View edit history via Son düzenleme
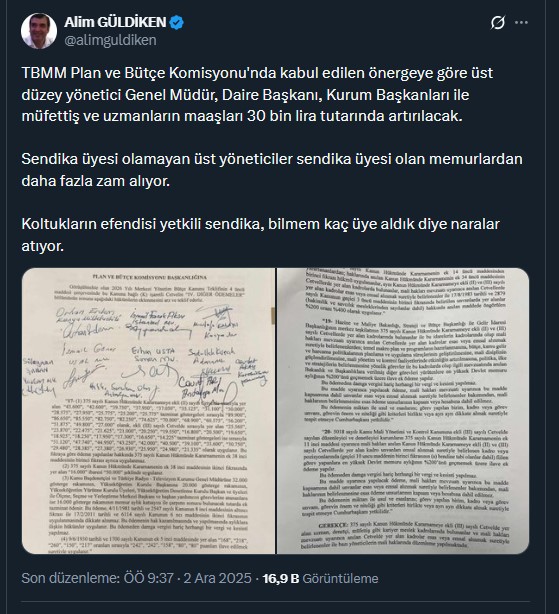The height and width of the screenshot is (614, 559). coord(70,578)
